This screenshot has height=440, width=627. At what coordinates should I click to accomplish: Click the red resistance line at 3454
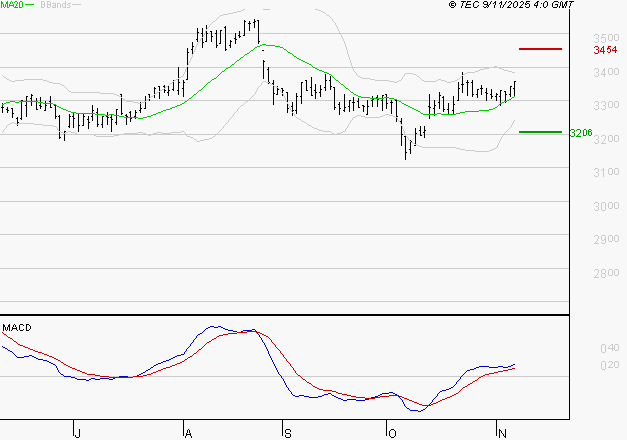(x=540, y=49)
